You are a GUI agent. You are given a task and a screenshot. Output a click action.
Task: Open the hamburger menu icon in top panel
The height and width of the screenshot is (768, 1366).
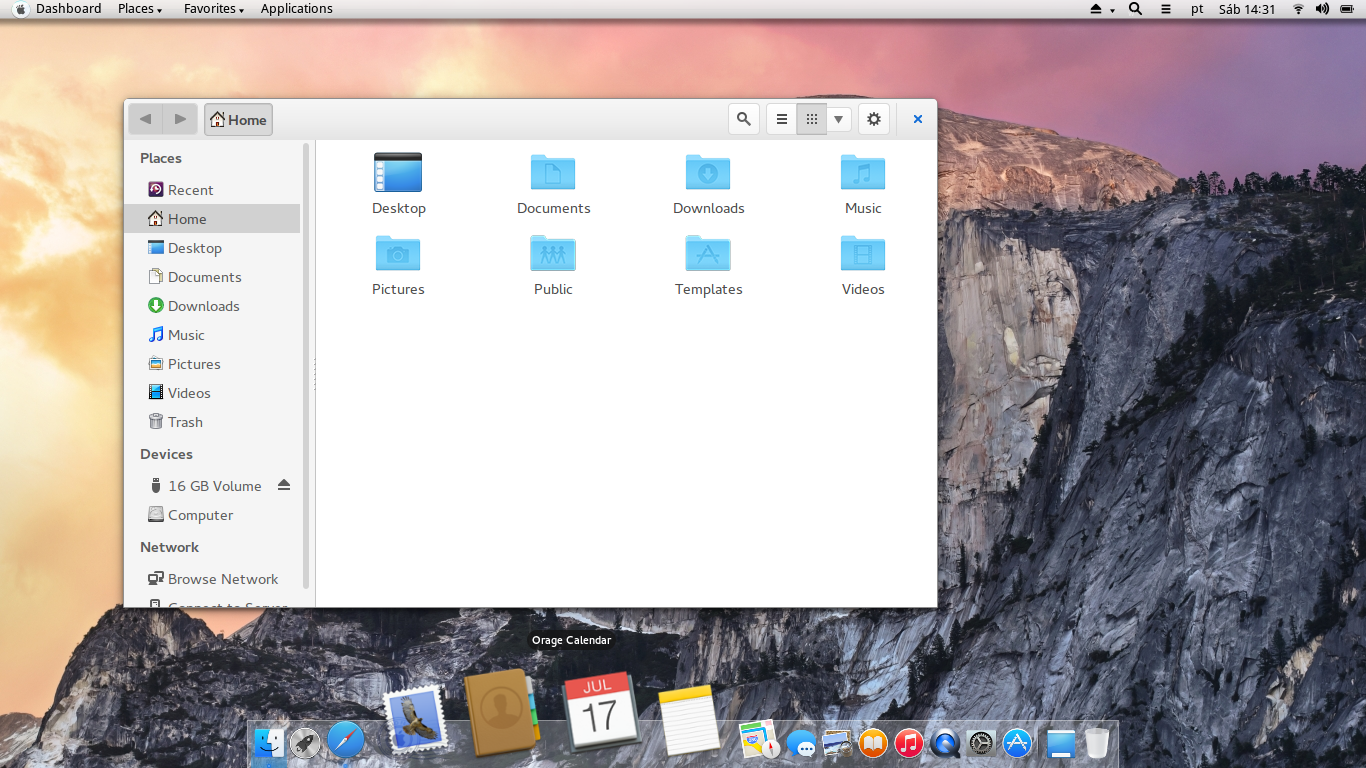coord(1166,9)
